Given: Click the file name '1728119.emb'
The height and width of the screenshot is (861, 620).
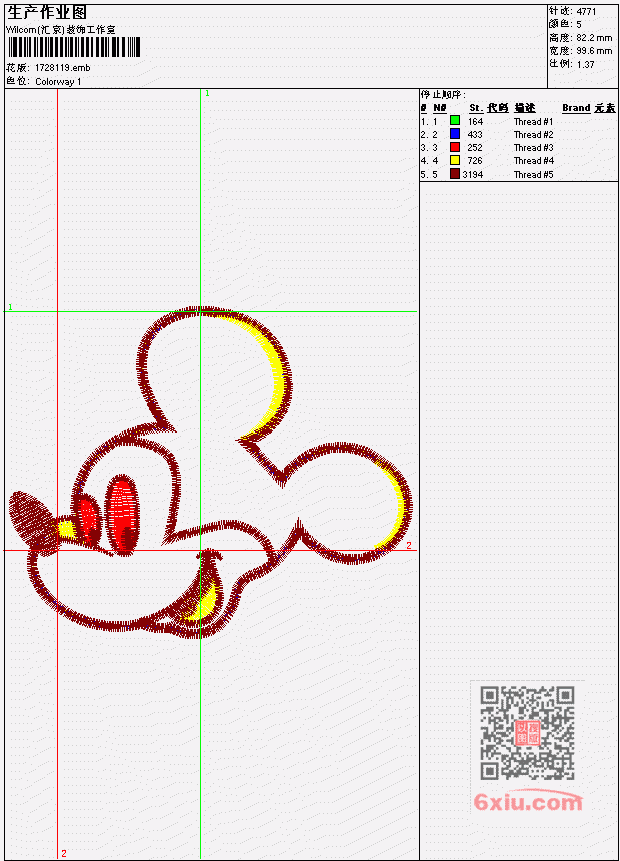Looking at the screenshot, I should click(63, 68).
